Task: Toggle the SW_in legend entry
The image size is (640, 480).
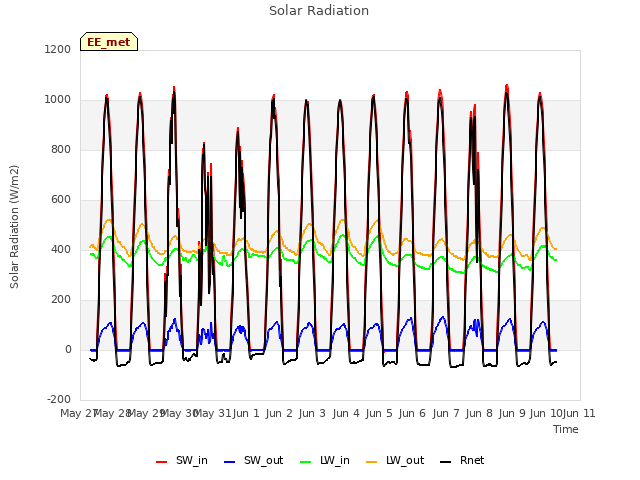Action: 182,460
